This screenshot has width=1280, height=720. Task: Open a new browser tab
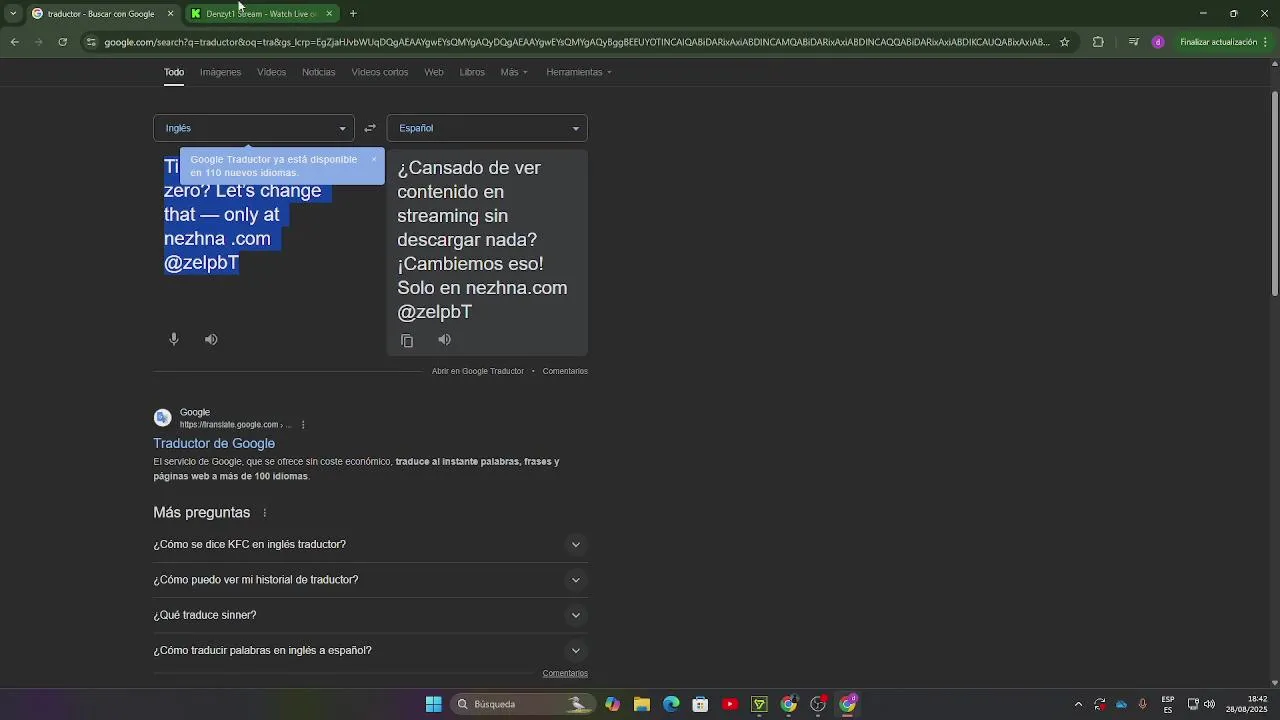tap(353, 14)
